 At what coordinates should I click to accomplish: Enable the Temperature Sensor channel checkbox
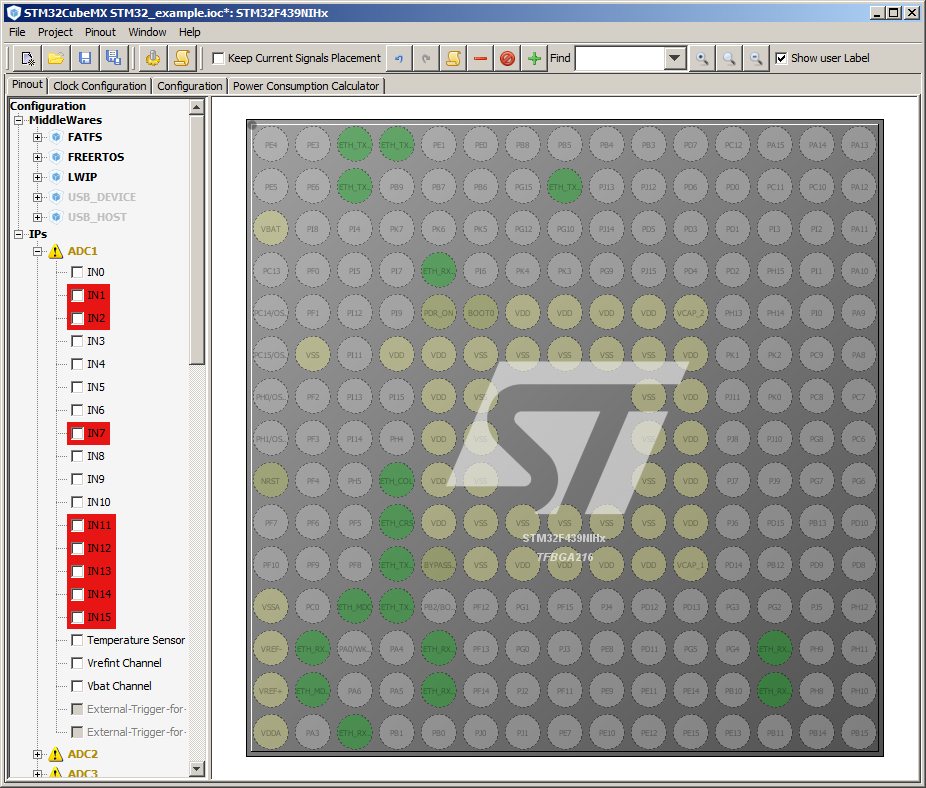point(77,640)
